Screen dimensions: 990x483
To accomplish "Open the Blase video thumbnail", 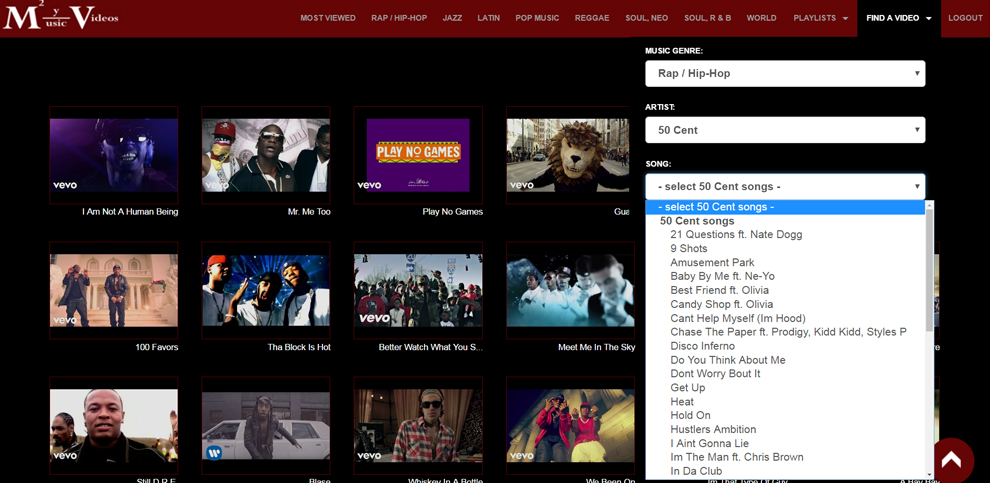I will point(266,426).
